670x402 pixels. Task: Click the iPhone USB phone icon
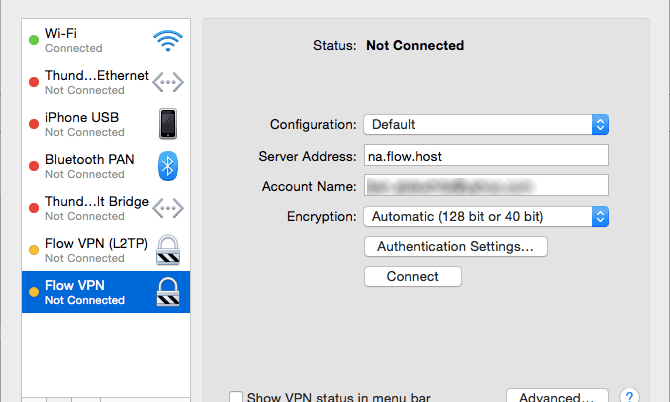tap(167, 124)
